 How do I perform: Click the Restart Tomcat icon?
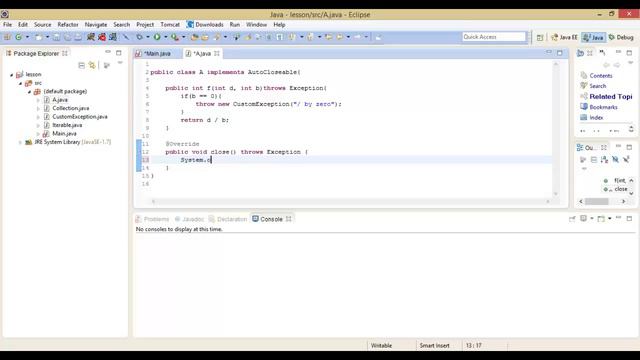tap(113, 37)
